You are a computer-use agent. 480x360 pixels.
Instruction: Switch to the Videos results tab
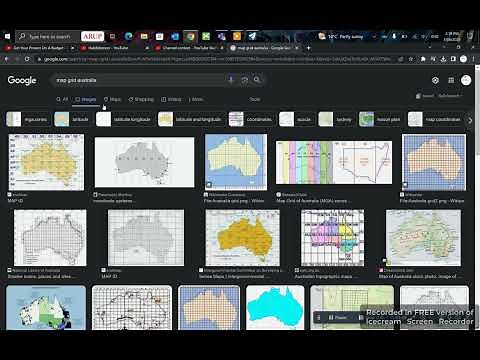(x=171, y=99)
